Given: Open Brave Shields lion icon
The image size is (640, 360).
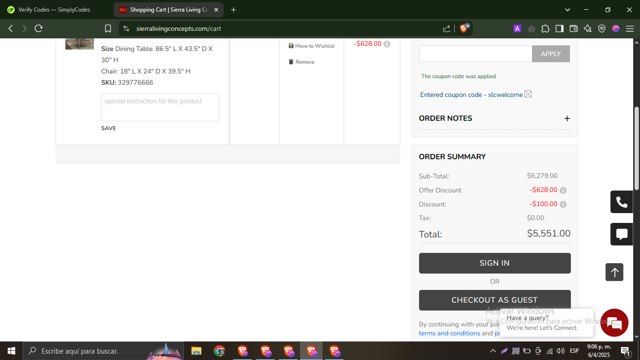Looking at the screenshot, I should [464, 29].
